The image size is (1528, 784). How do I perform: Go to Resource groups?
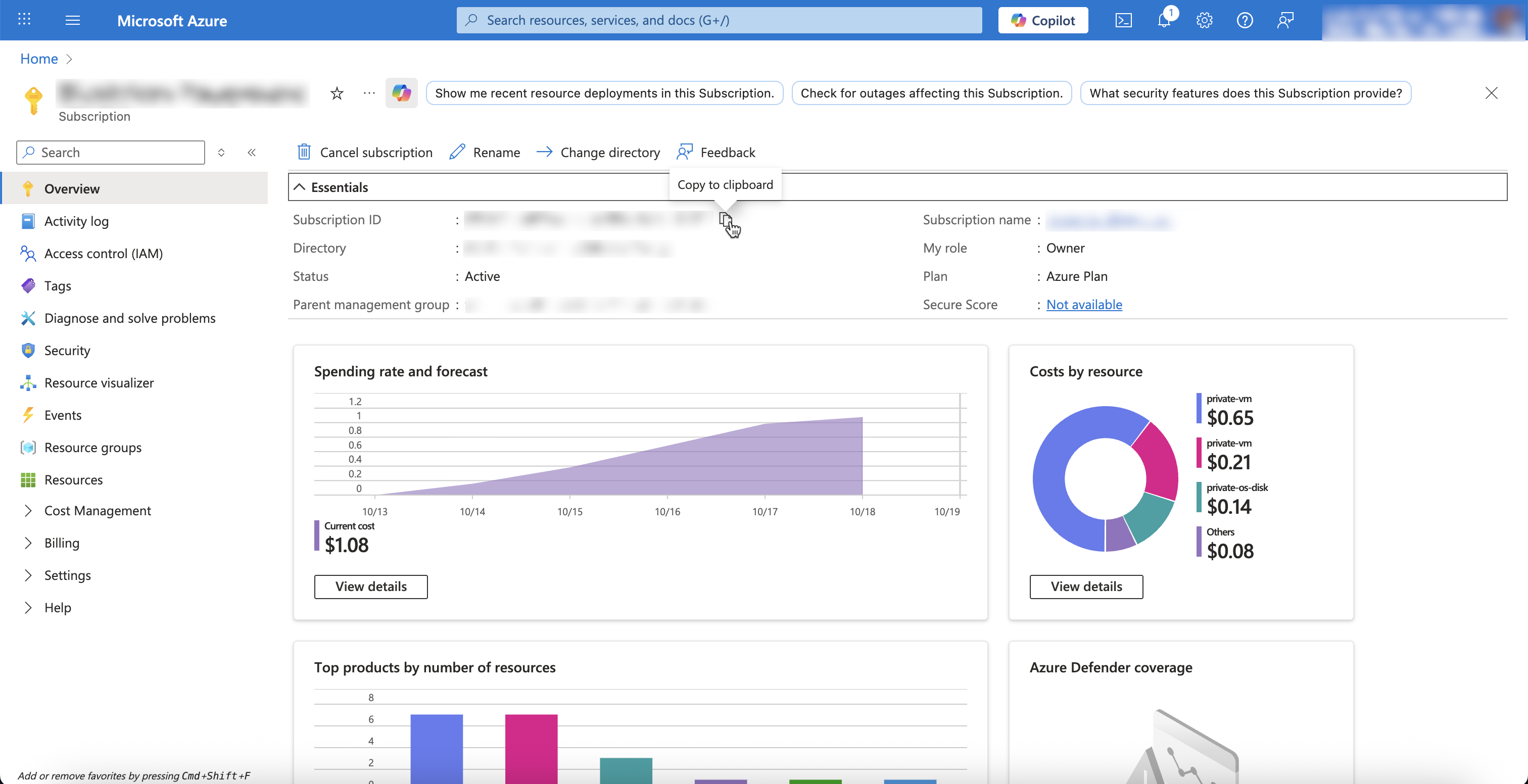coord(92,447)
